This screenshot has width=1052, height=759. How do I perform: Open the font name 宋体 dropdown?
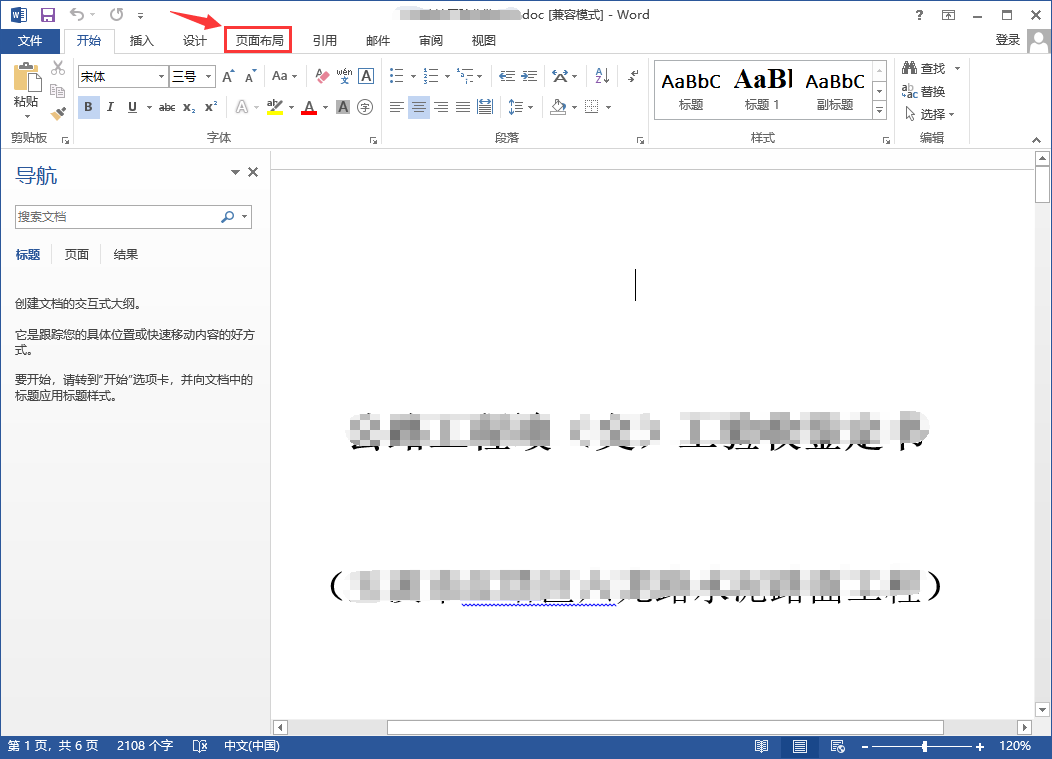click(161, 77)
